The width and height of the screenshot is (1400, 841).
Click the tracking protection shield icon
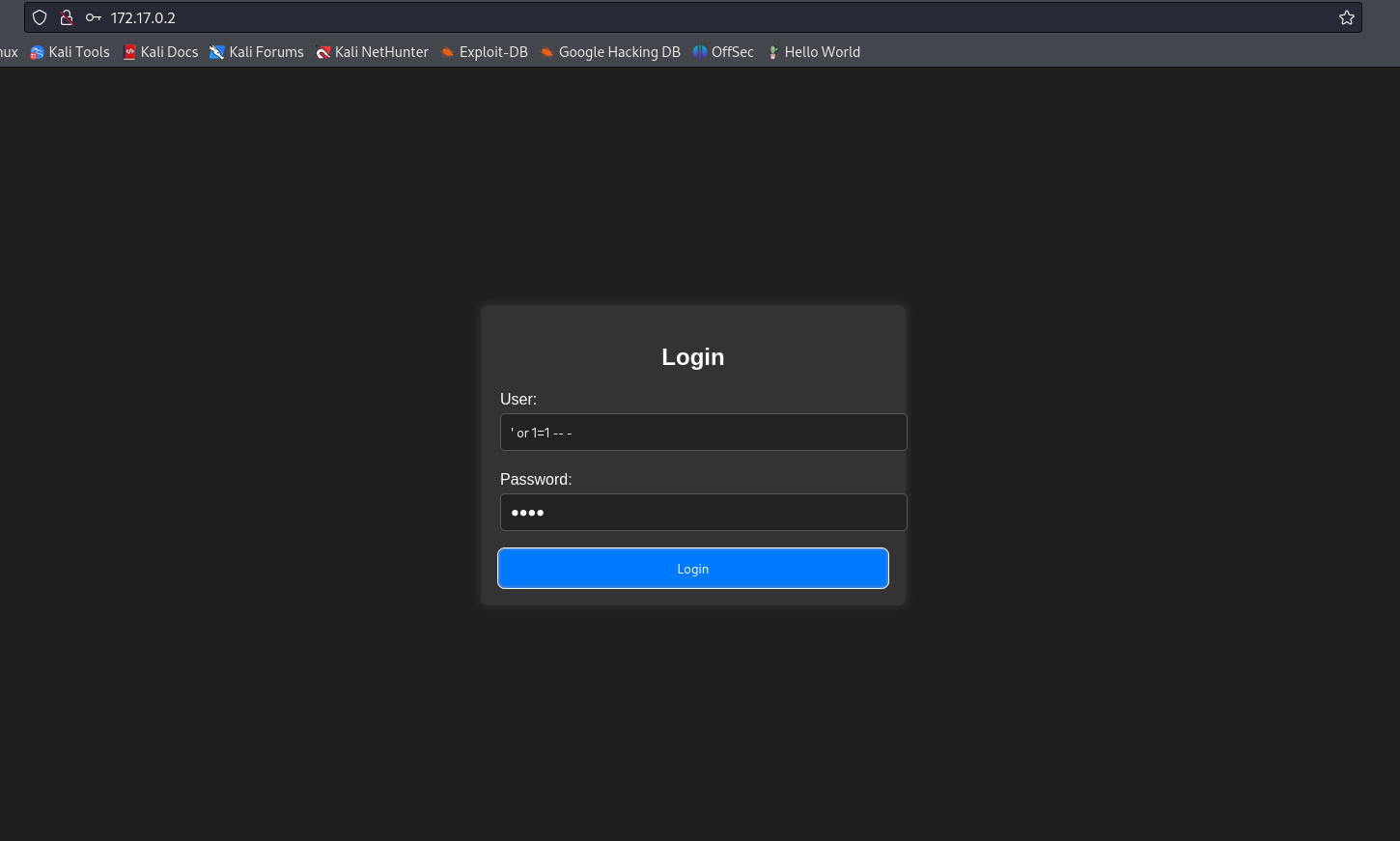[x=40, y=17]
